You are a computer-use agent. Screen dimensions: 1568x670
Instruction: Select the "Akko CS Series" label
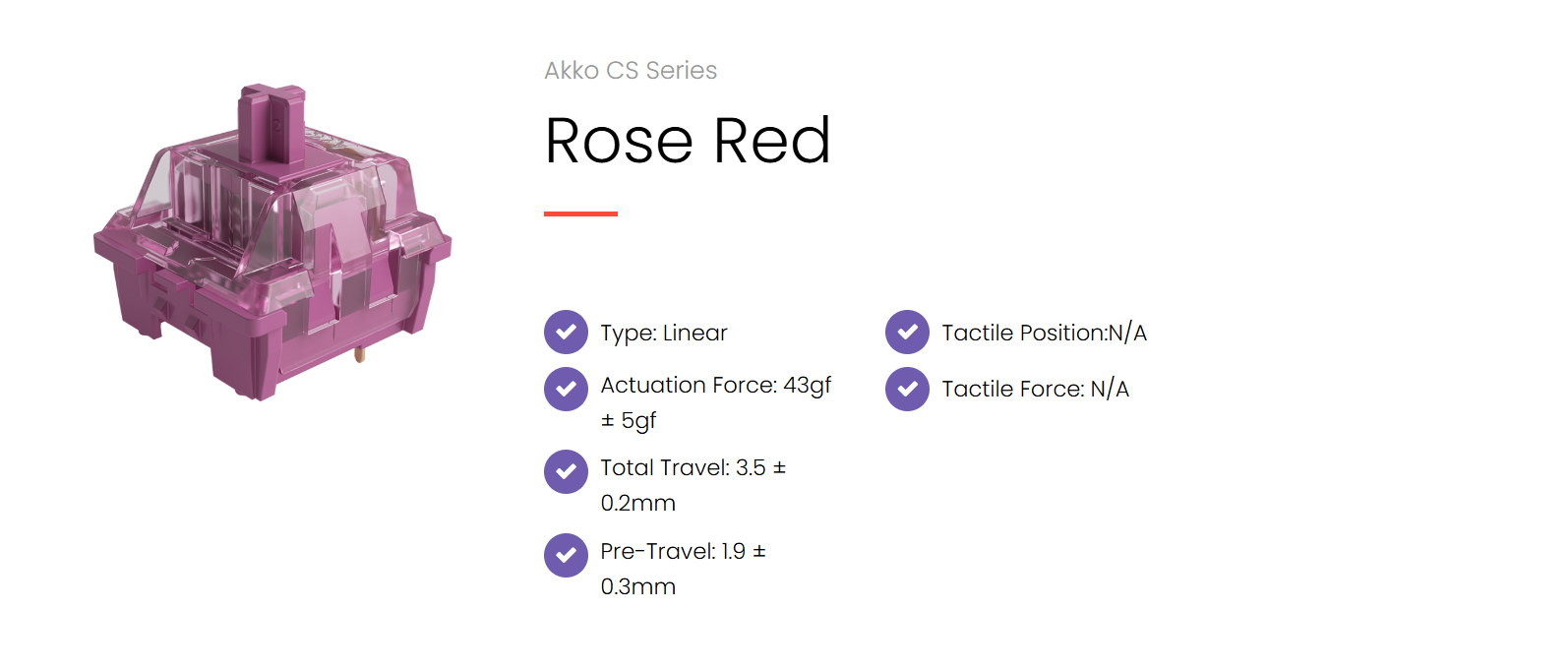click(x=631, y=71)
